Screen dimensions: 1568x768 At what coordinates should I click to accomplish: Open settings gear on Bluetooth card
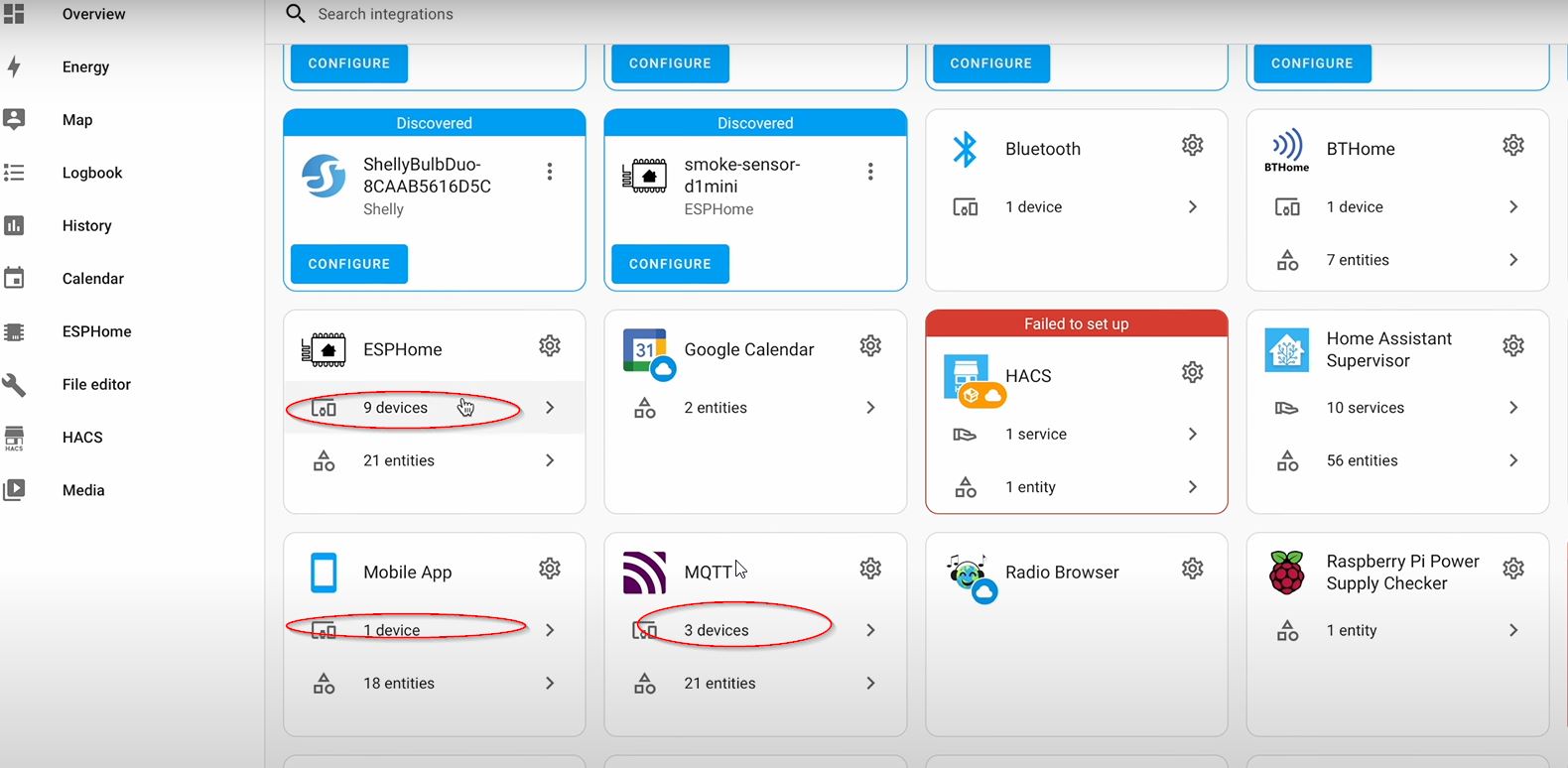point(1193,145)
